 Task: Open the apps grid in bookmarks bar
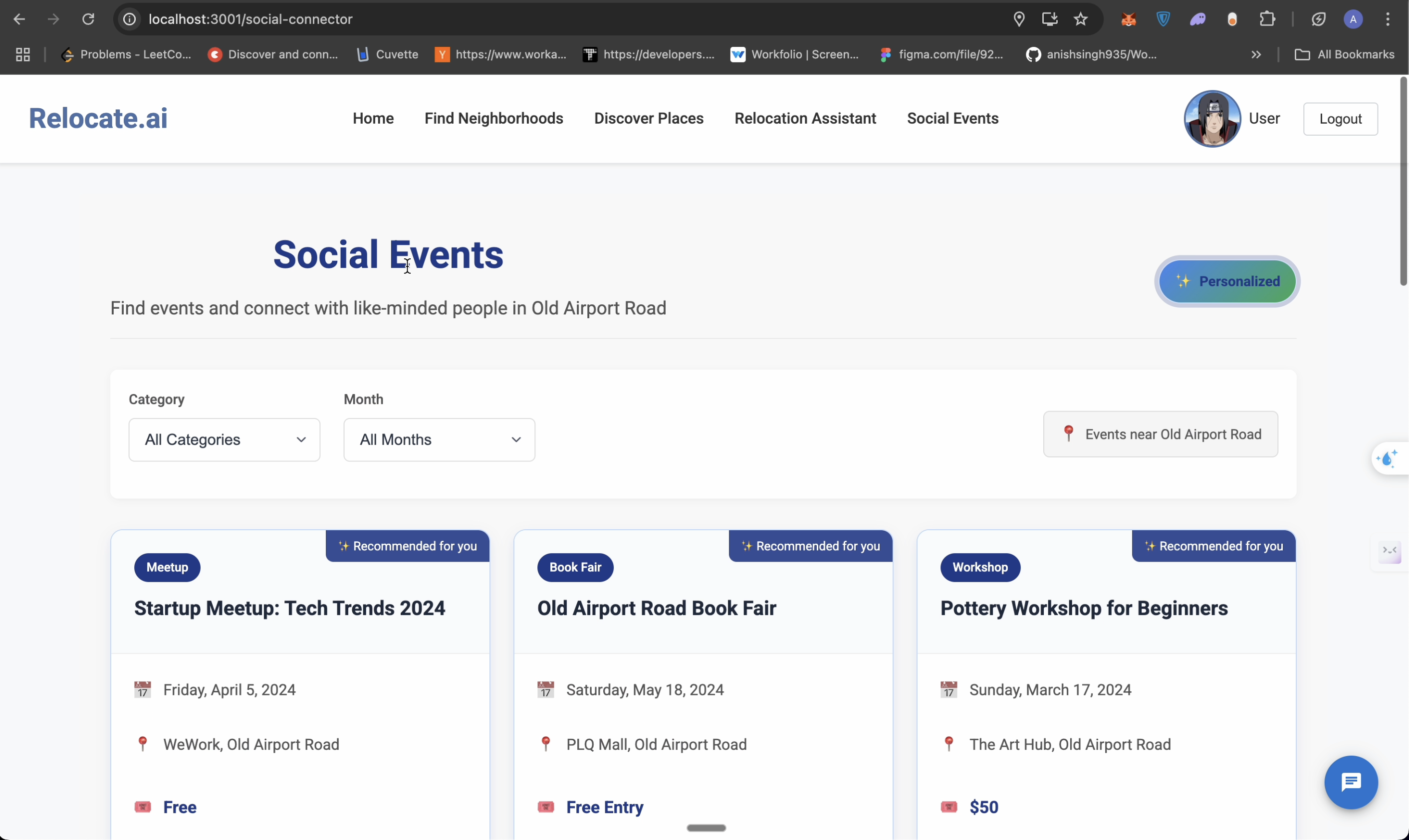[x=22, y=54]
